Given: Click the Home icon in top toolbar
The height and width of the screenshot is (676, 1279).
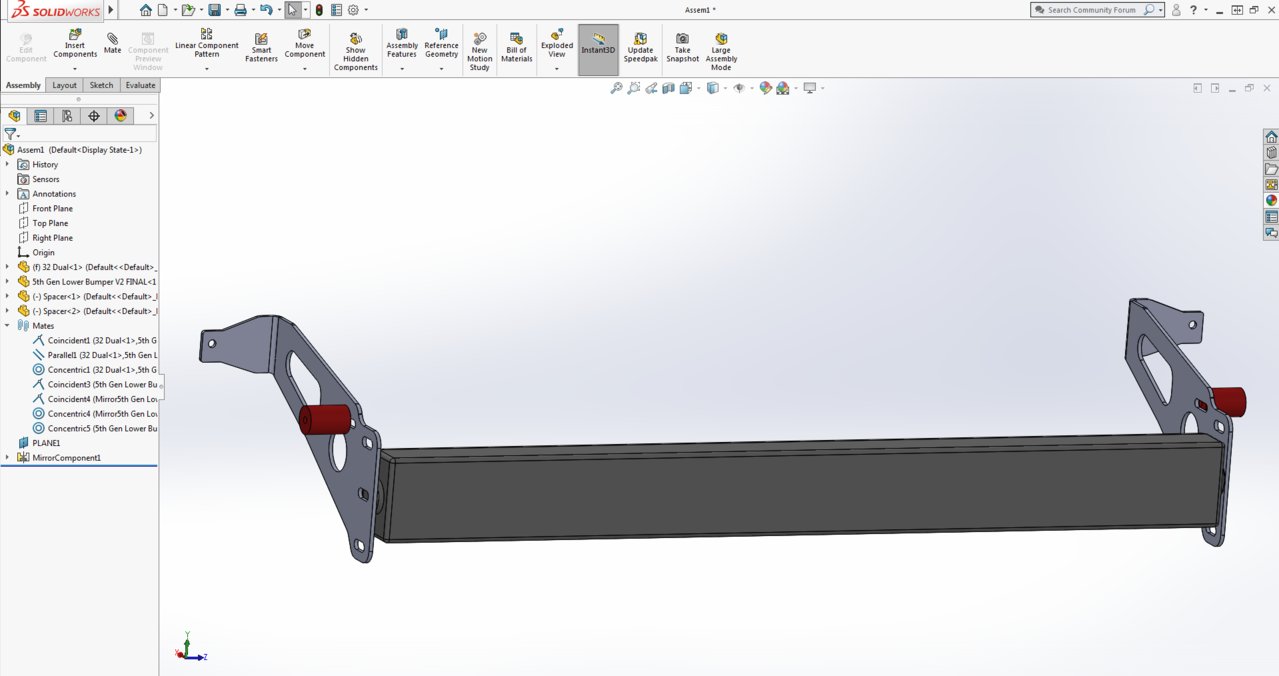Looking at the screenshot, I should (146, 10).
